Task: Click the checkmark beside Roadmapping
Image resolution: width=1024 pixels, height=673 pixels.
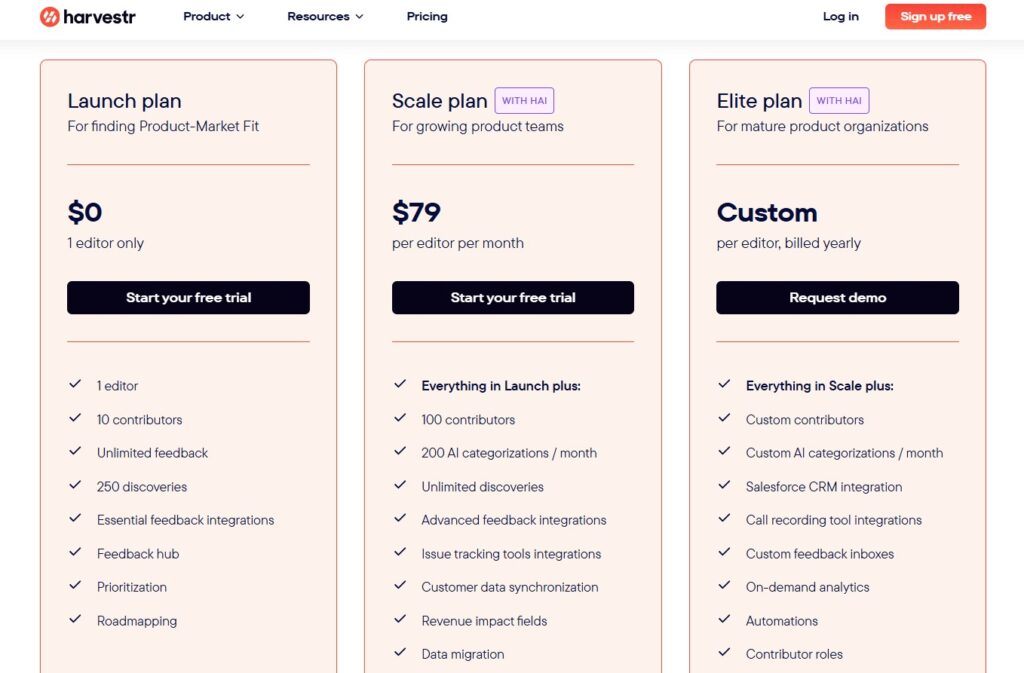Action: pos(75,620)
